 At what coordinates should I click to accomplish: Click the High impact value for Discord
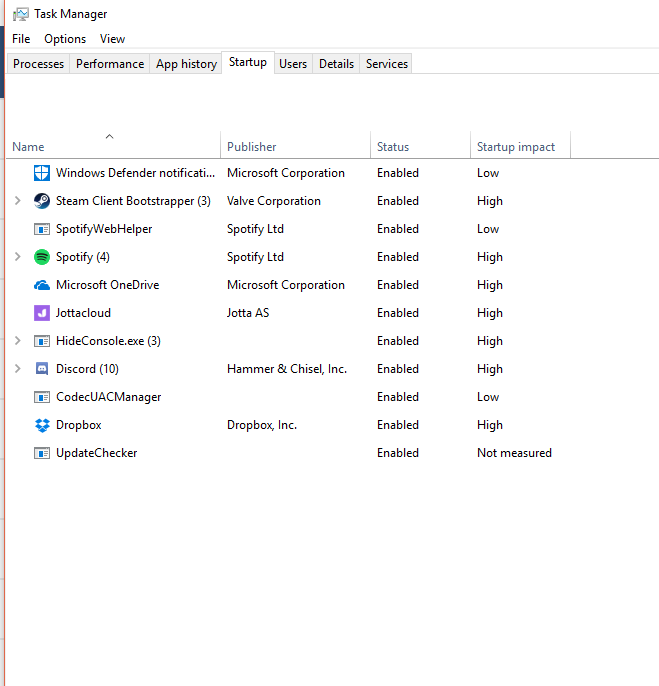(490, 369)
